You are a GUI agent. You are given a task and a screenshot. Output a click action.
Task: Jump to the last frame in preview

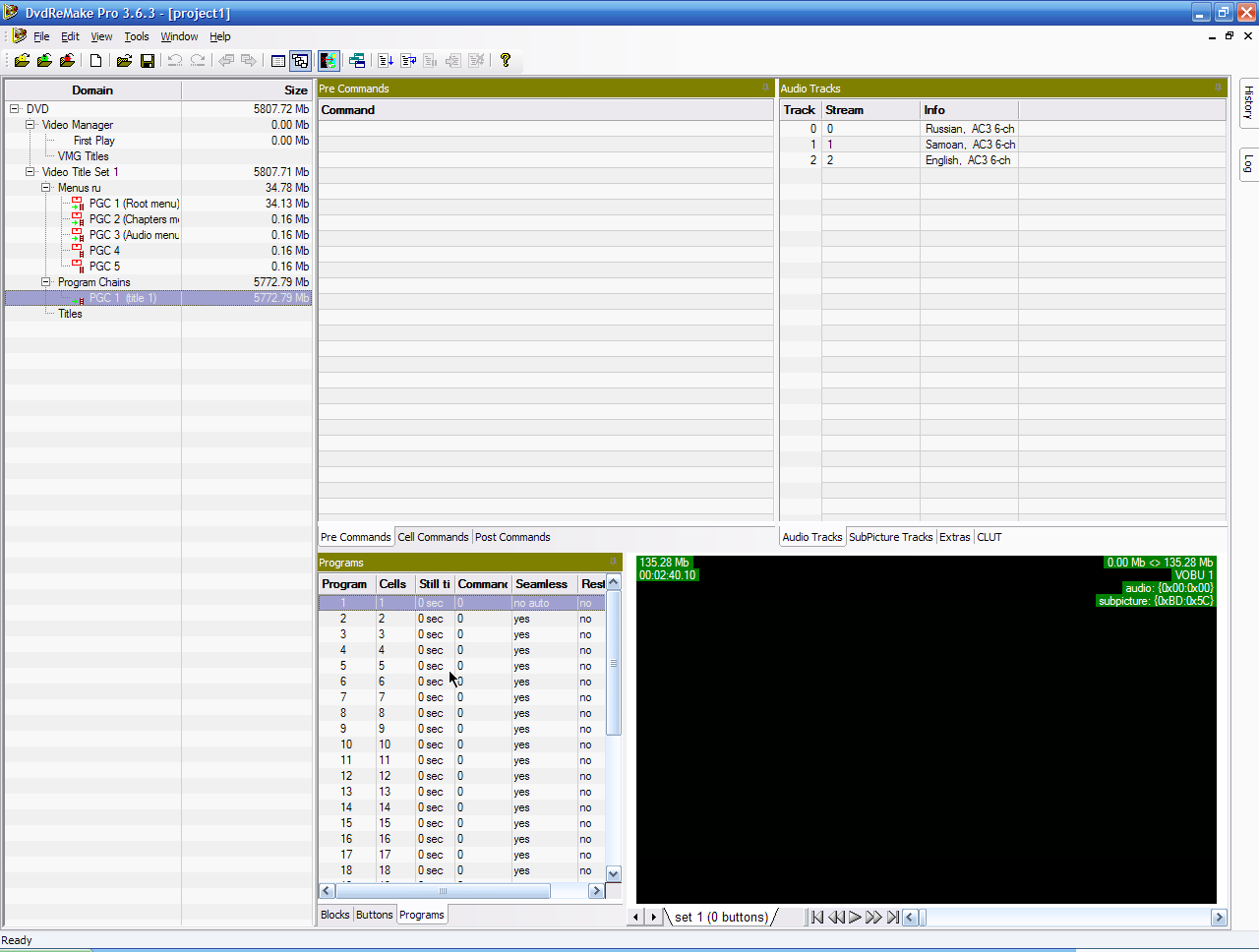coord(893,917)
